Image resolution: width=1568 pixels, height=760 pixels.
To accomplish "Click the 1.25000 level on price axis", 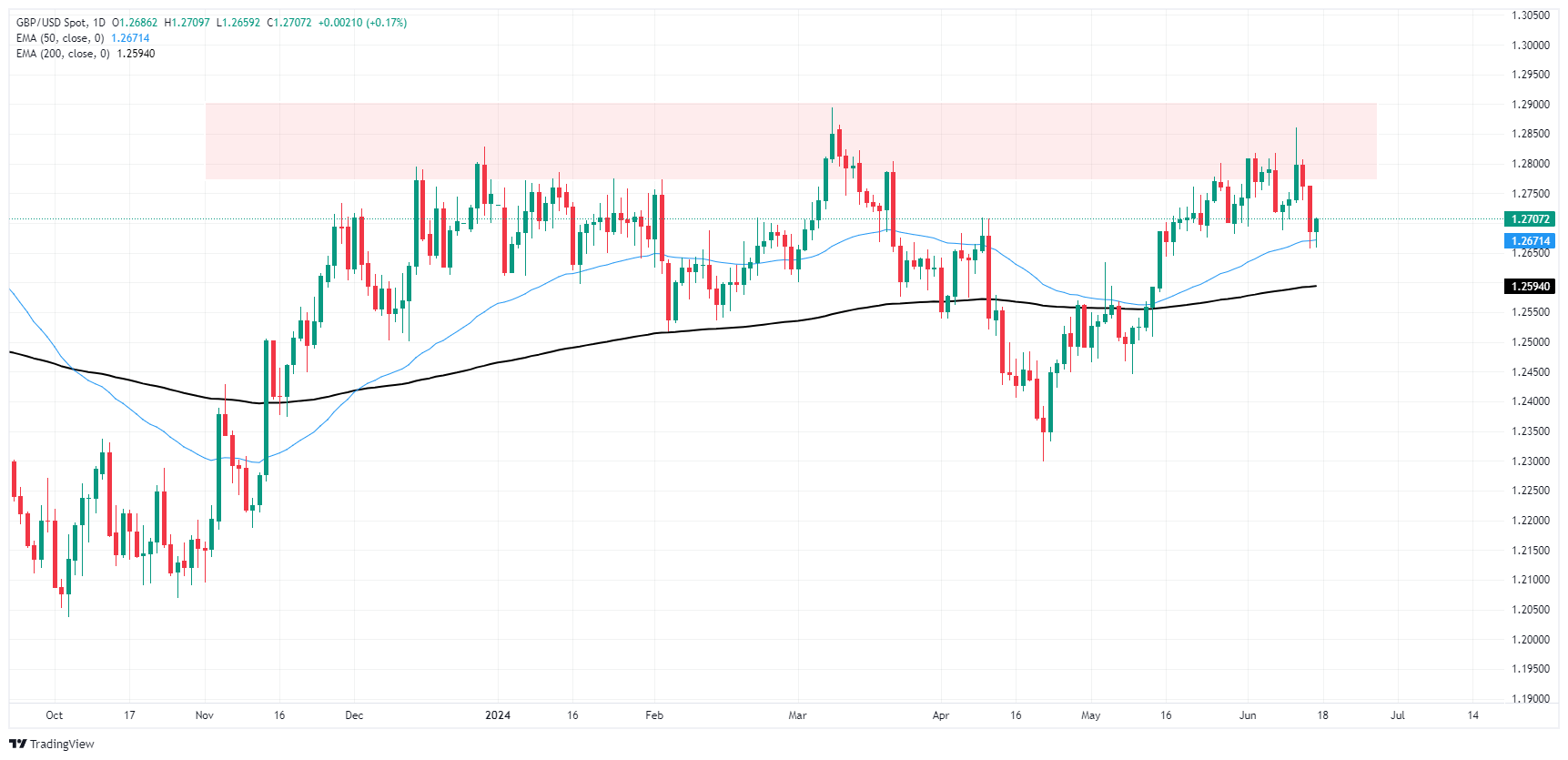I will pyautogui.click(x=1530, y=342).
